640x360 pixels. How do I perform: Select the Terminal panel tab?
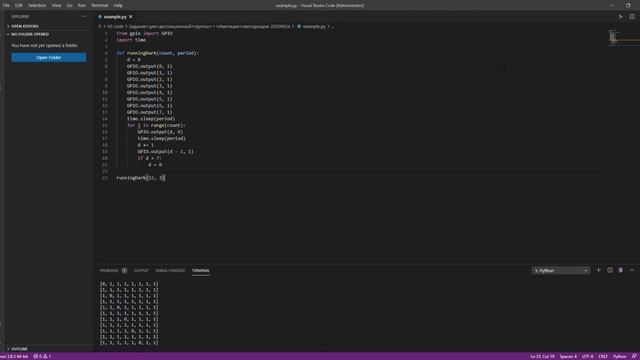[x=200, y=270]
